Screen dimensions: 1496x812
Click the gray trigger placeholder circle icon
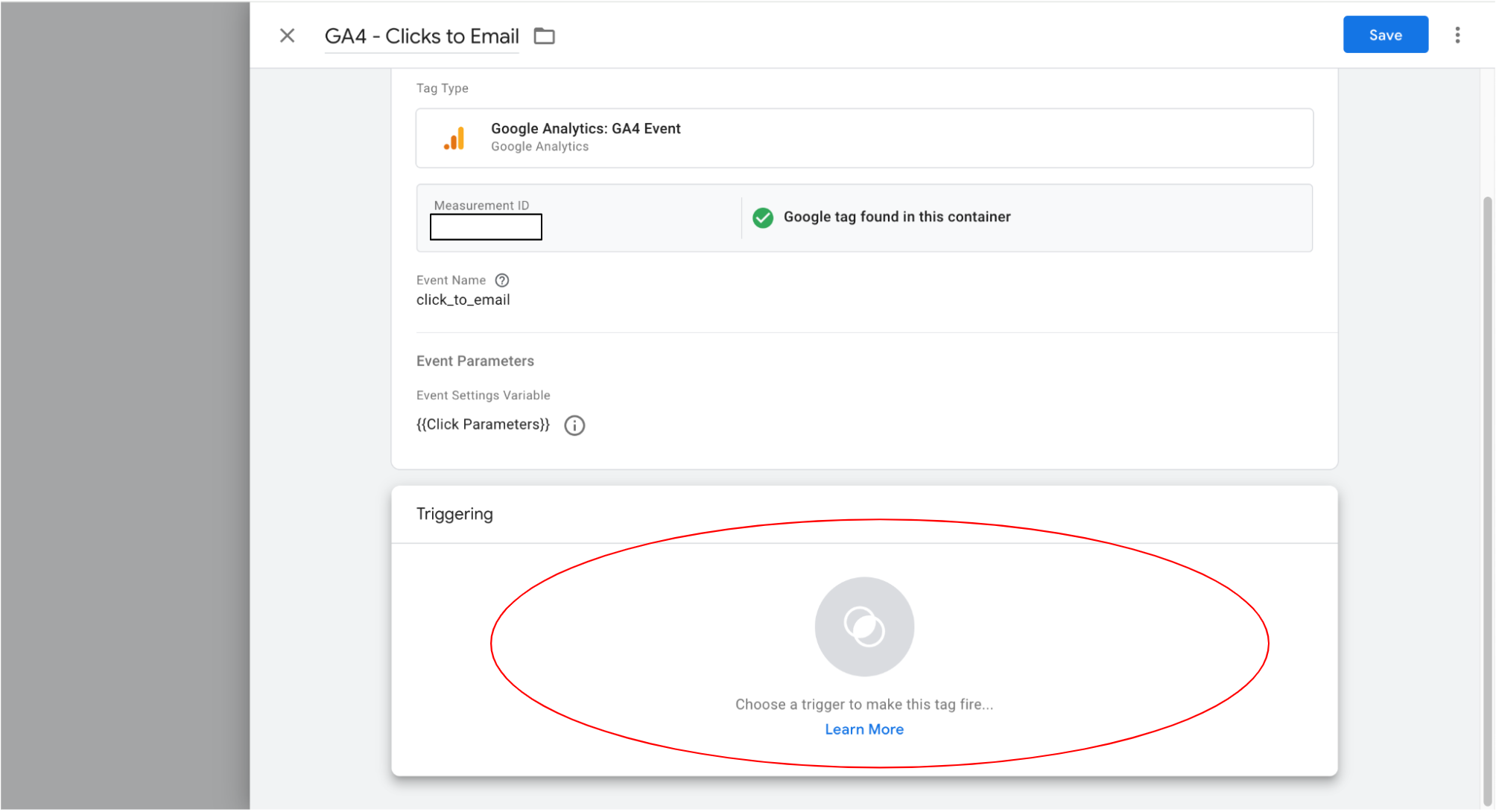pos(864,627)
